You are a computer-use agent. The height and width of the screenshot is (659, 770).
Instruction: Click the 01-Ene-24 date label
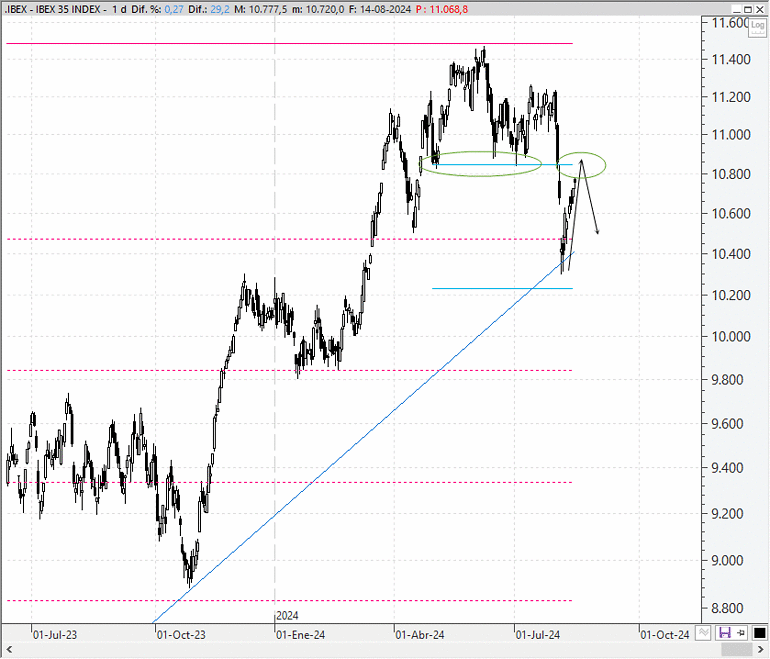pyautogui.click(x=301, y=635)
